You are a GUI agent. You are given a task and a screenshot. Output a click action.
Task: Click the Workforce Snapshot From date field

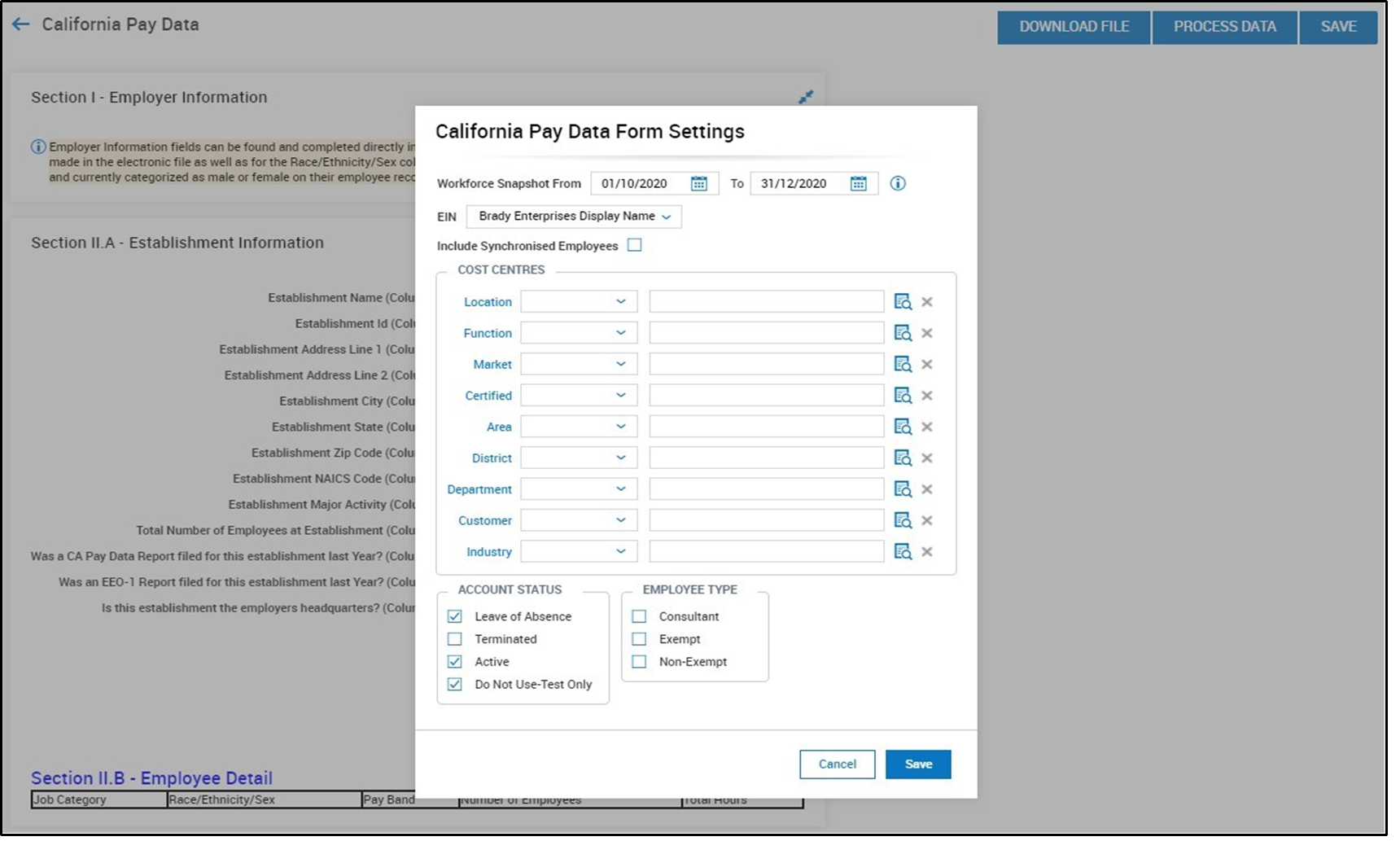[654, 184]
